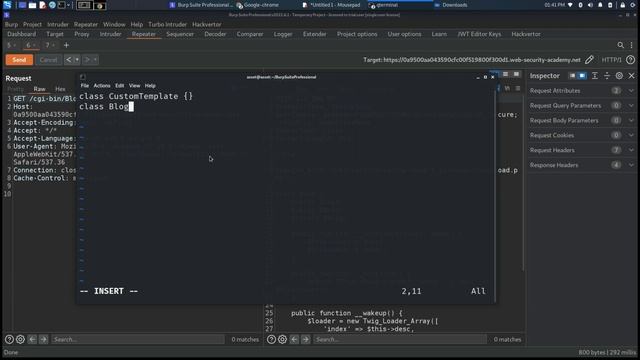Select the Hex request view tab
Screen dimensions: 640x360
[60, 89]
